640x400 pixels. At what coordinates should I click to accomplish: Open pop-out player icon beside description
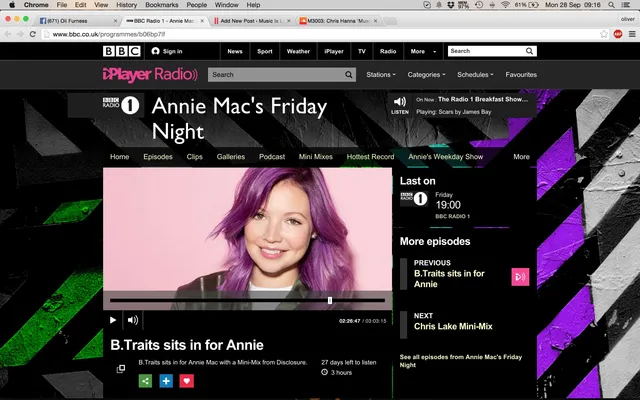[x=121, y=369]
